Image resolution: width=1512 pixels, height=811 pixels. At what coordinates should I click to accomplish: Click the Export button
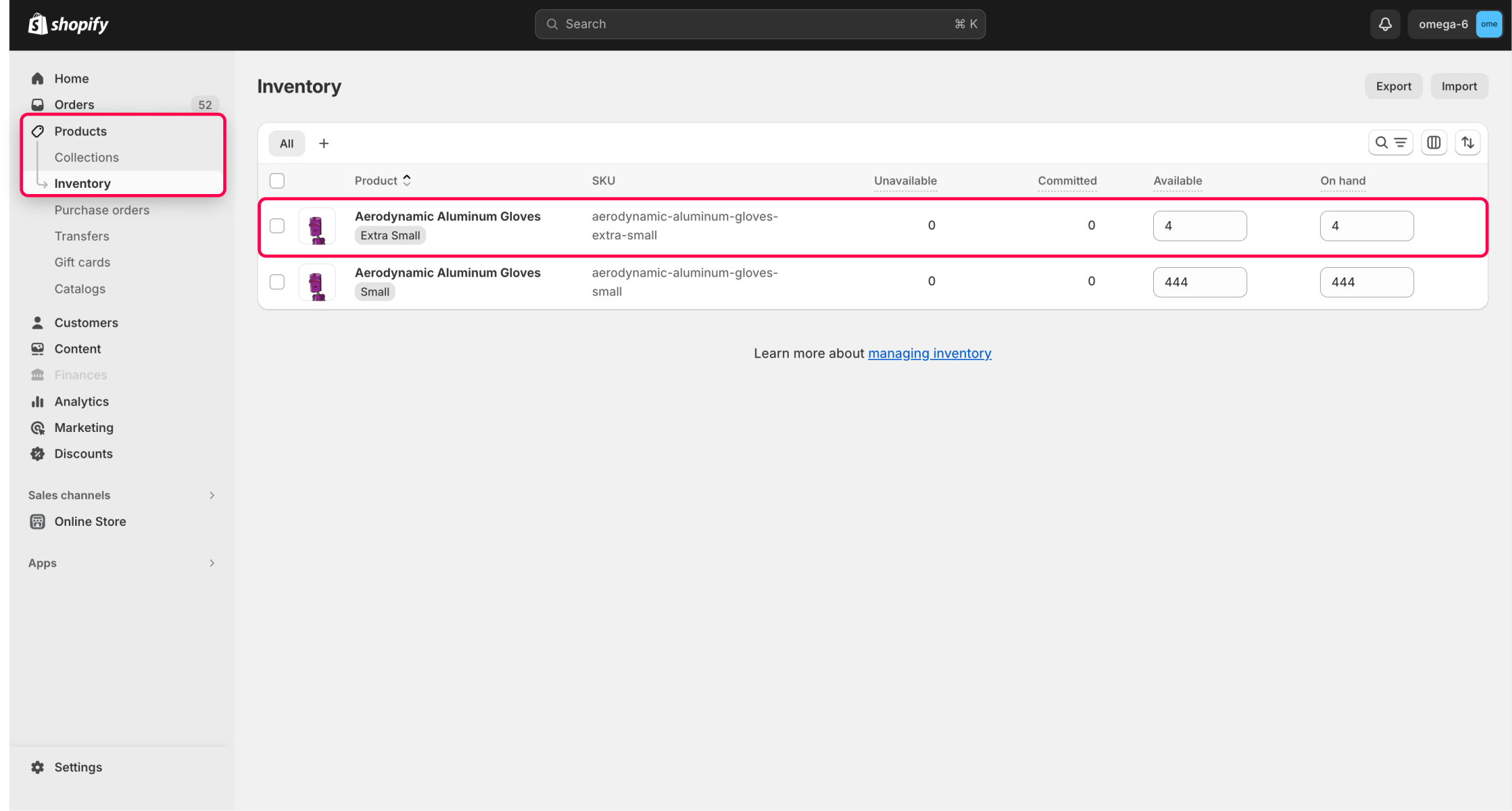click(x=1393, y=86)
